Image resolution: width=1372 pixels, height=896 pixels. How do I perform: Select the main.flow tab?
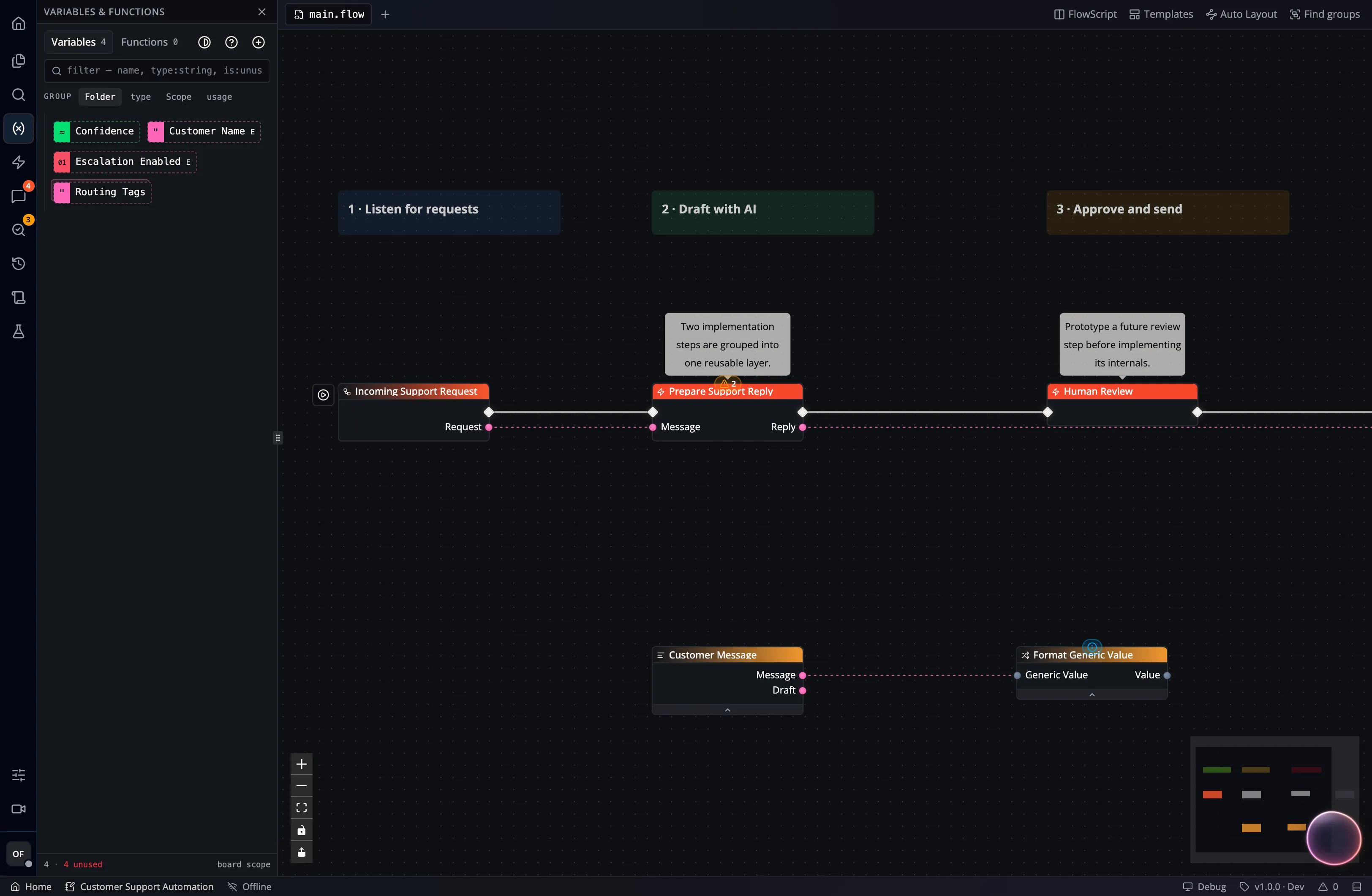point(329,14)
